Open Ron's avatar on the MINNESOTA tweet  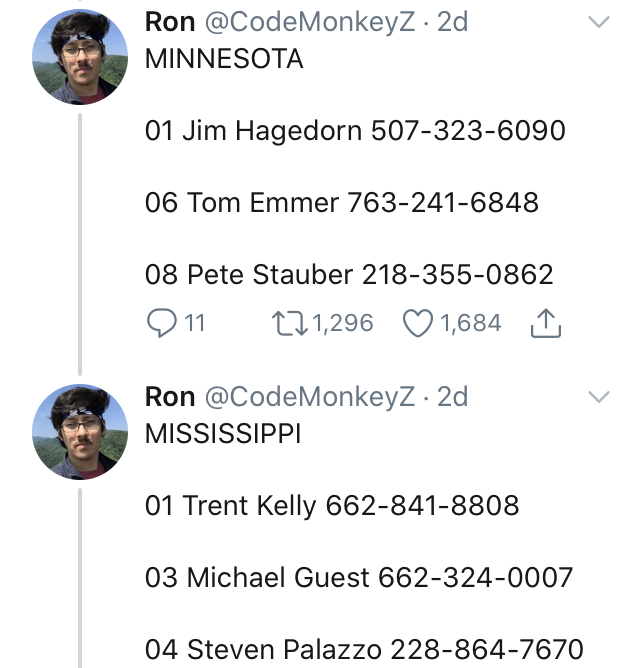click(80, 57)
